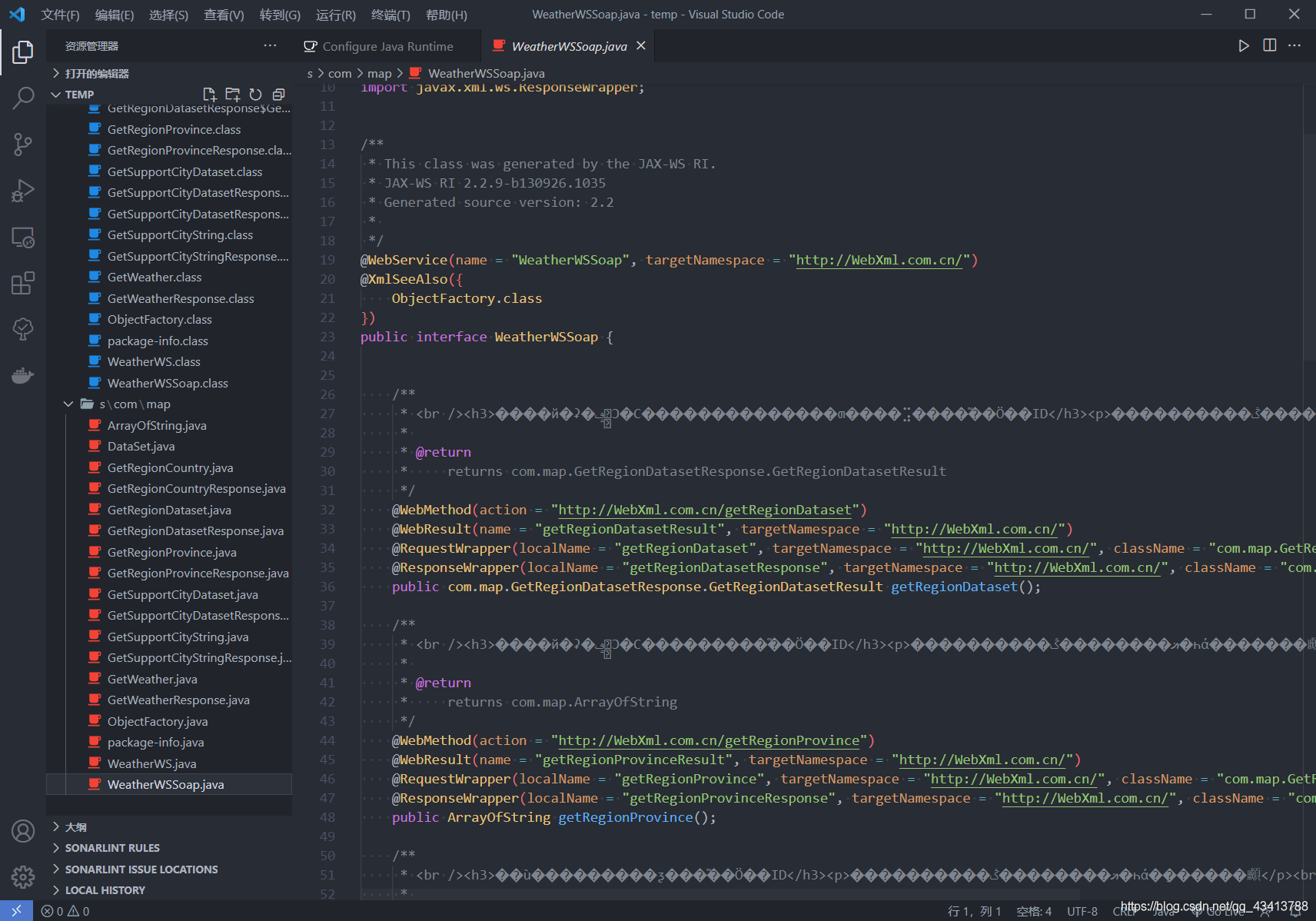1316x921 pixels.
Task: Change indentation spaces setting in status bar
Action: [x=1034, y=912]
